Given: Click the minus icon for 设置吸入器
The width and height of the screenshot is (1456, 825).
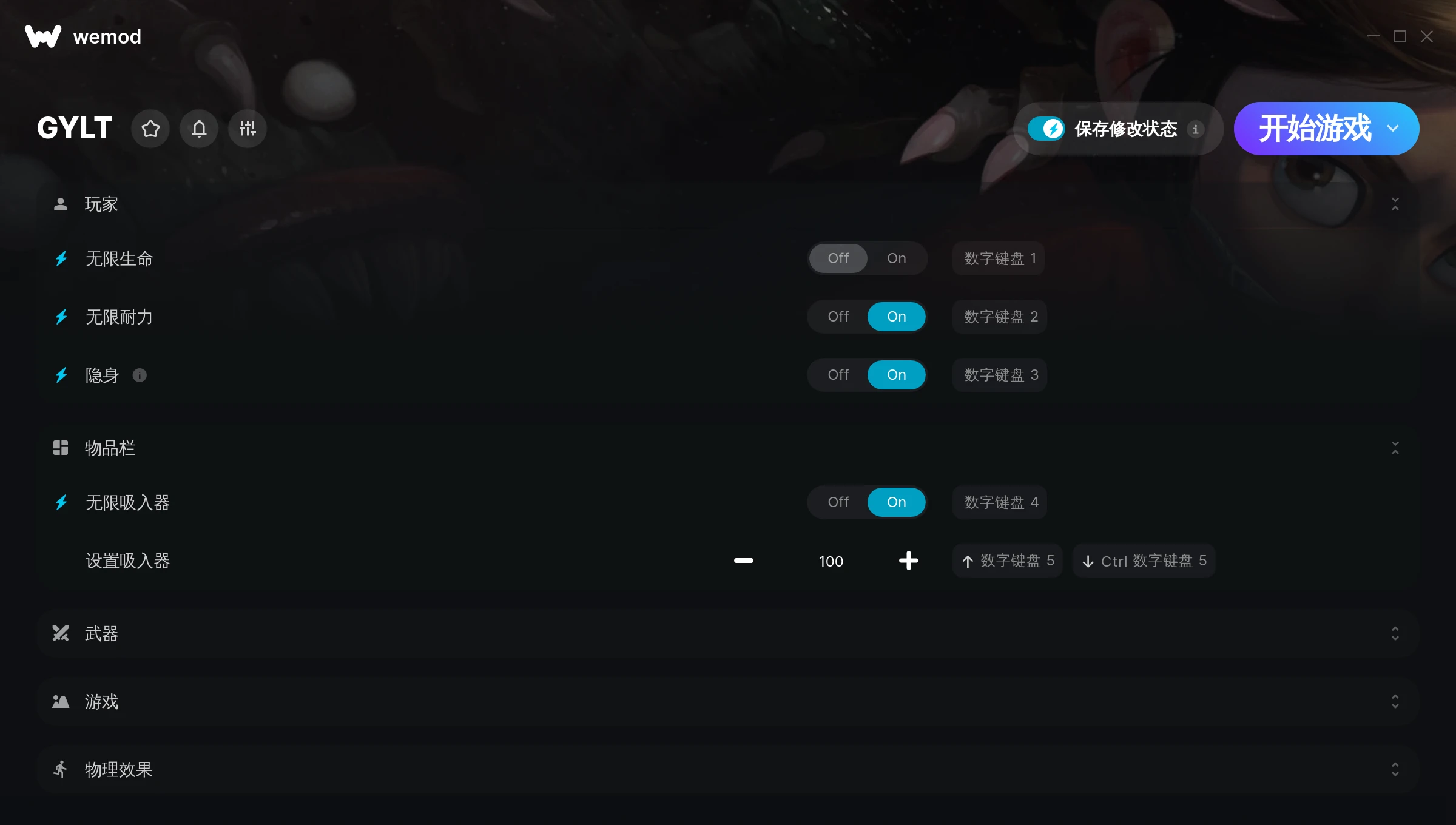Looking at the screenshot, I should click(x=744, y=561).
